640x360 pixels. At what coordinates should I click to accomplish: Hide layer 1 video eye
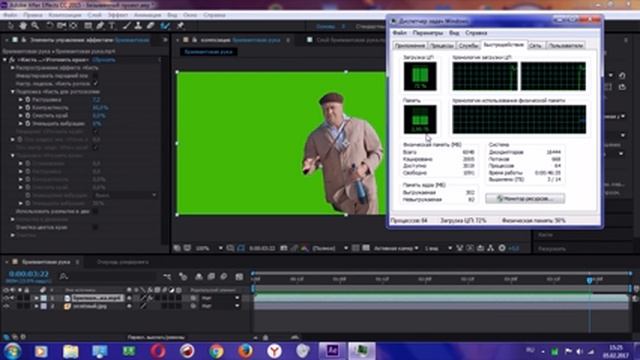[6, 298]
